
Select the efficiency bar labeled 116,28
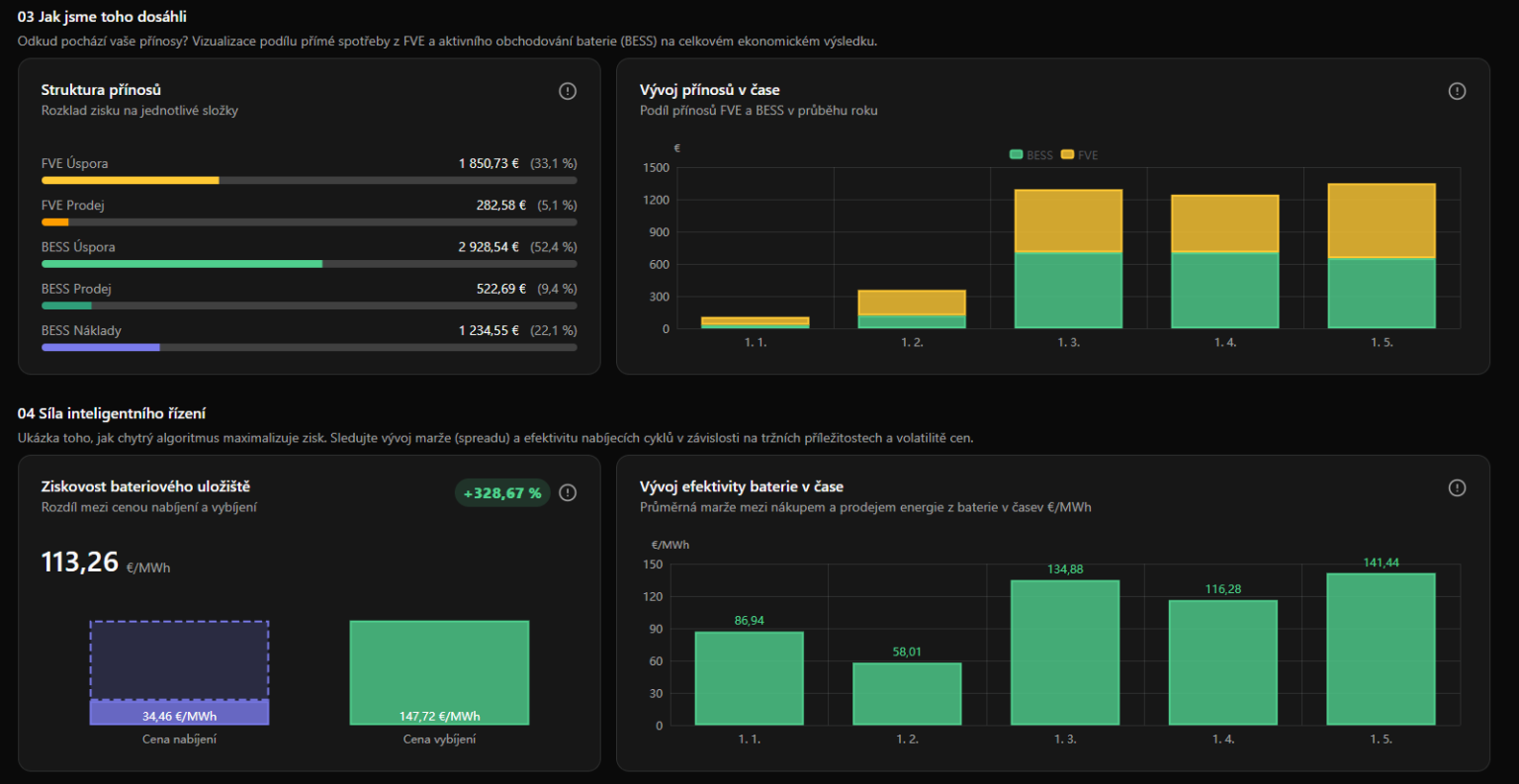(1223, 662)
